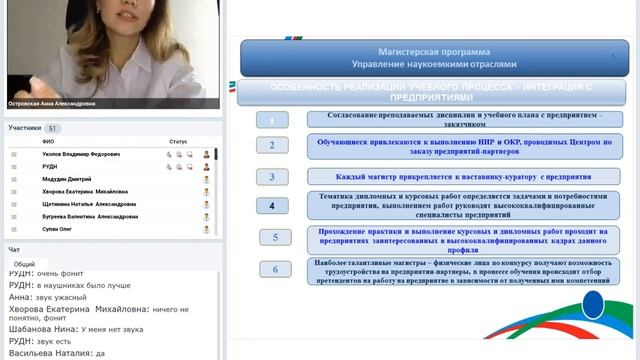Click Шабанова Нина's message 'У меня нет звука'
Image resolution: width=640 pixels, height=360 pixels.
click(x=112, y=329)
